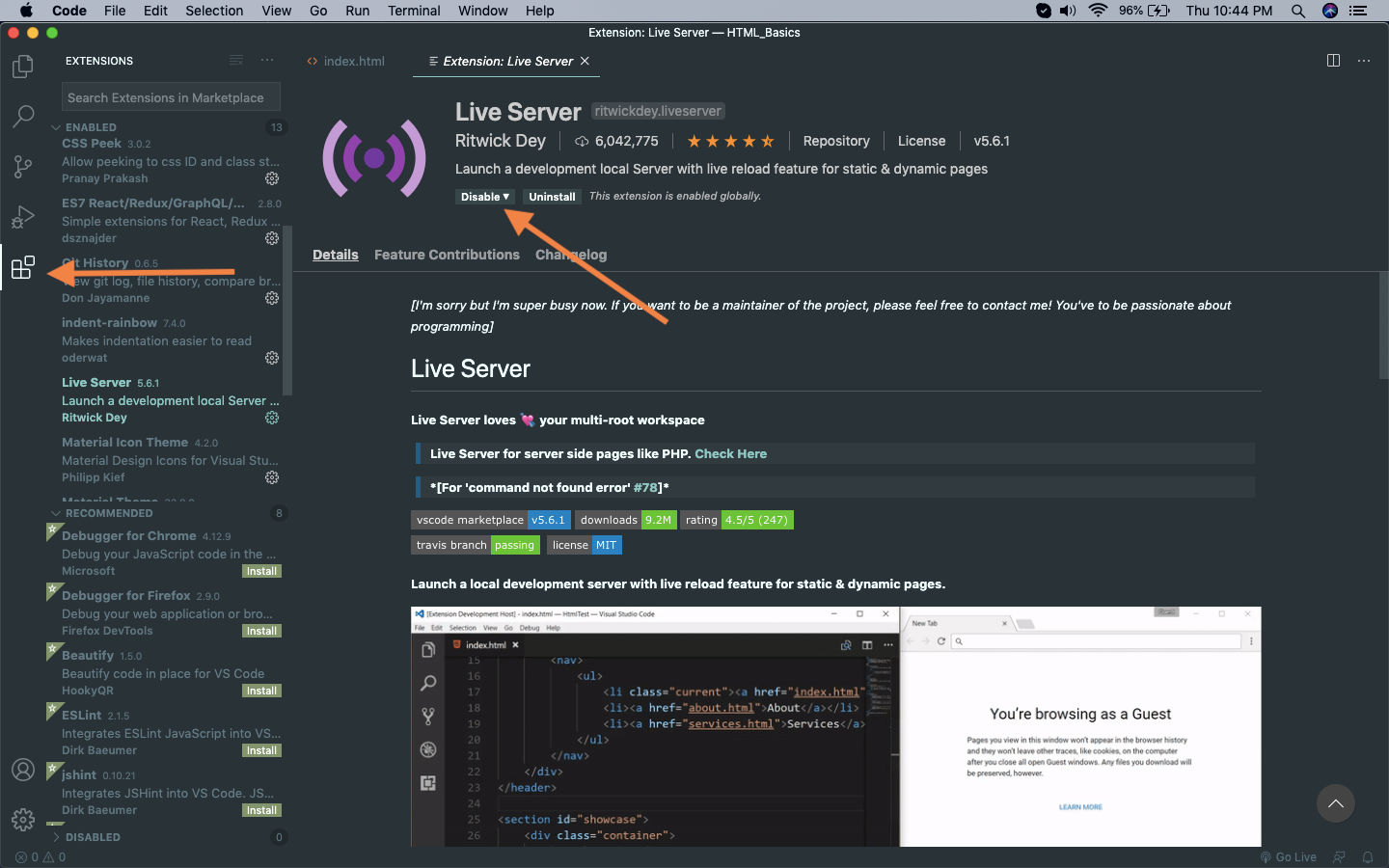
Task: Switch to the Changelog tab
Action: point(571,255)
